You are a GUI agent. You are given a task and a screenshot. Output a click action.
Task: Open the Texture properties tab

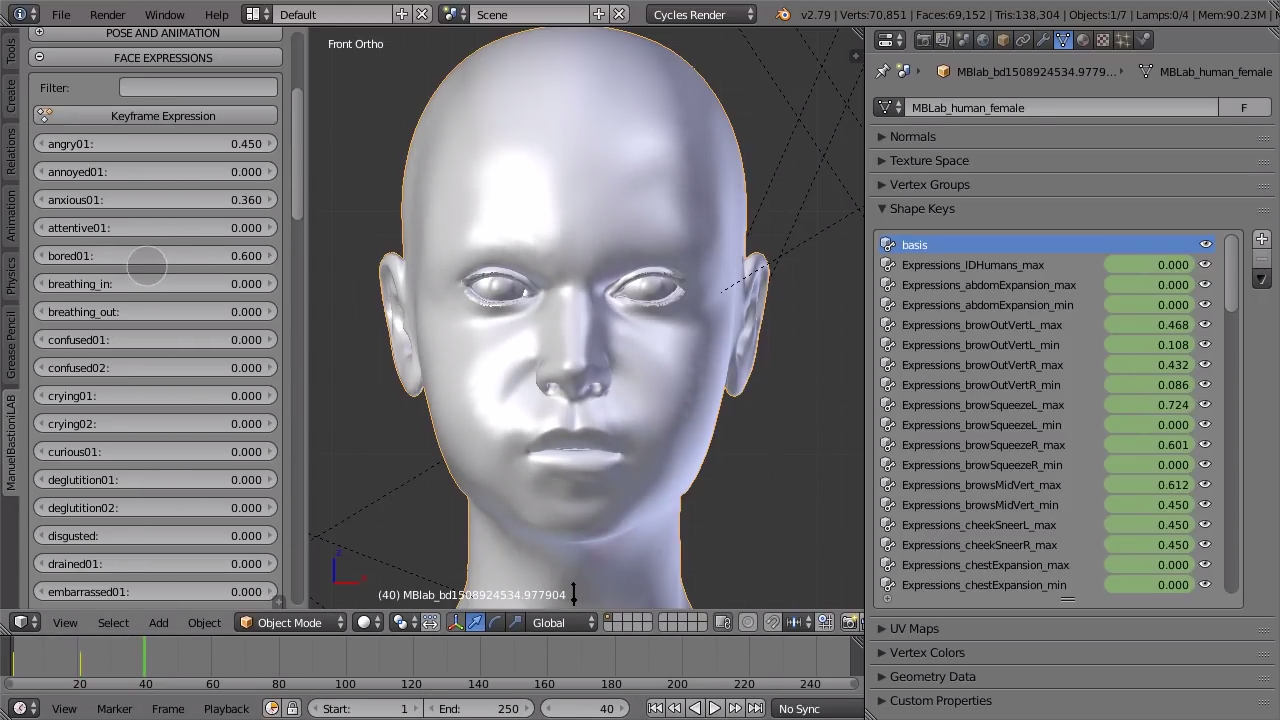[1101, 39]
